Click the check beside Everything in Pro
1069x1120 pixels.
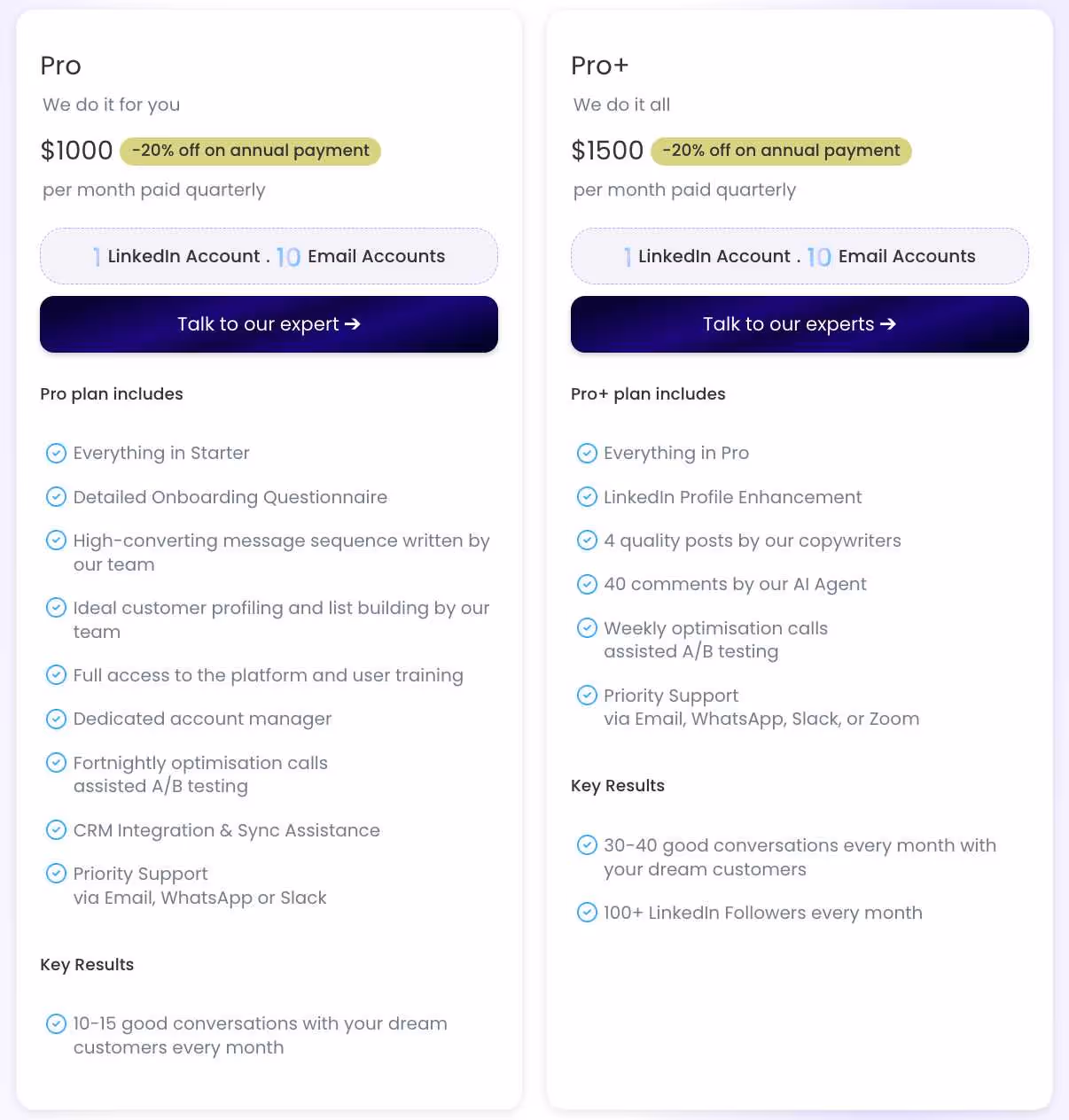(x=587, y=453)
